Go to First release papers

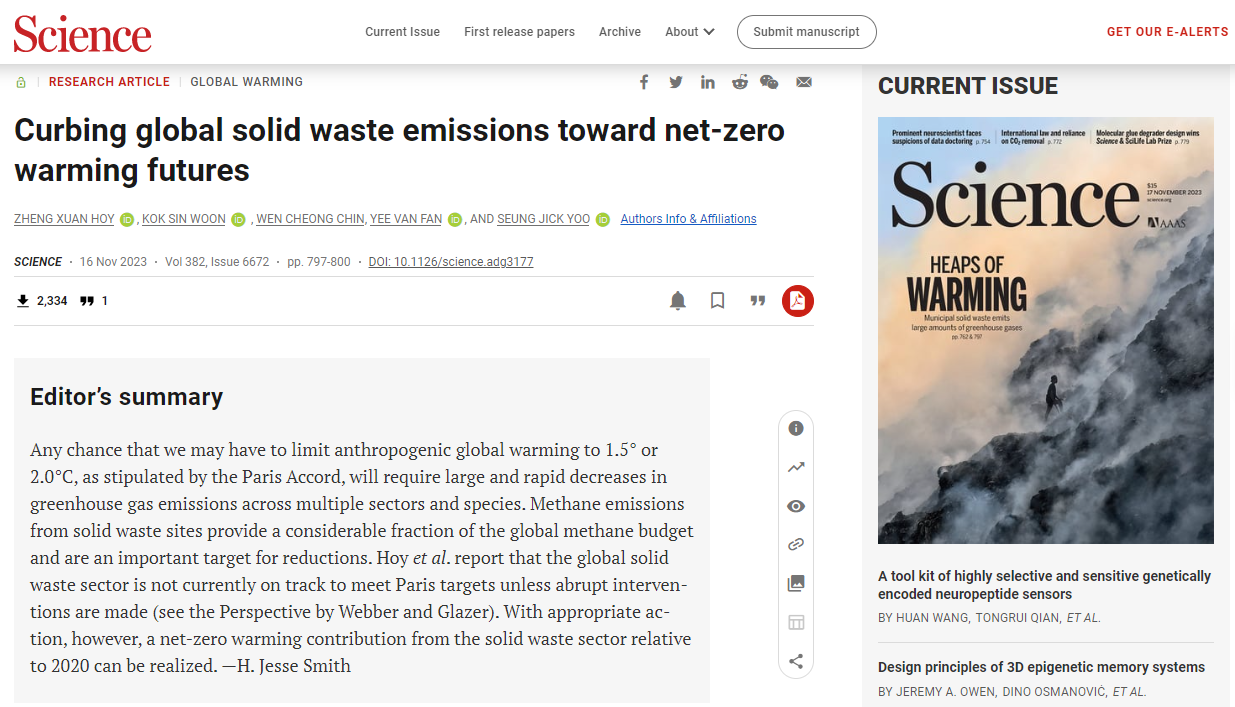(519, 32)
